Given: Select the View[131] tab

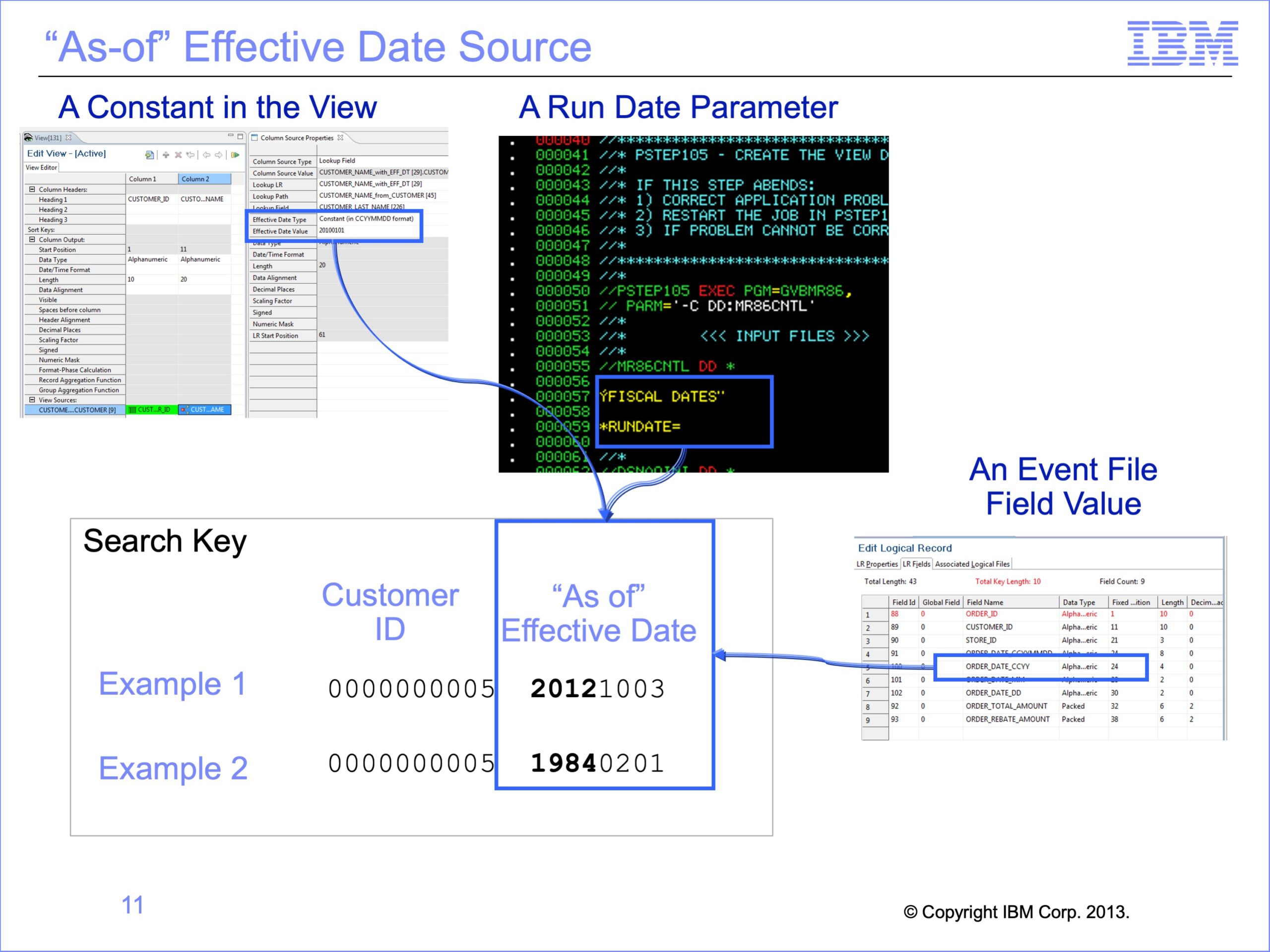Looking at the screenshot, I should click(x=48, y=138).
